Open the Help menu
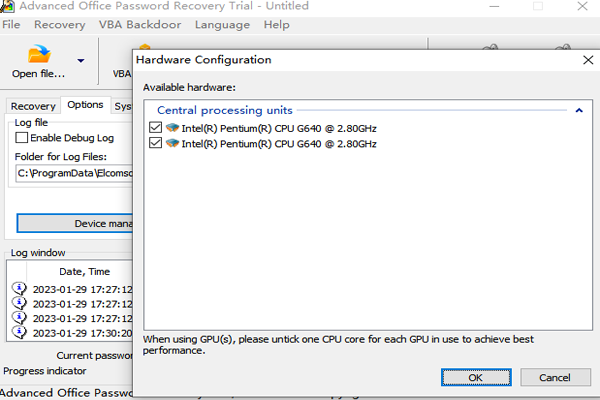 click(276, 25)
